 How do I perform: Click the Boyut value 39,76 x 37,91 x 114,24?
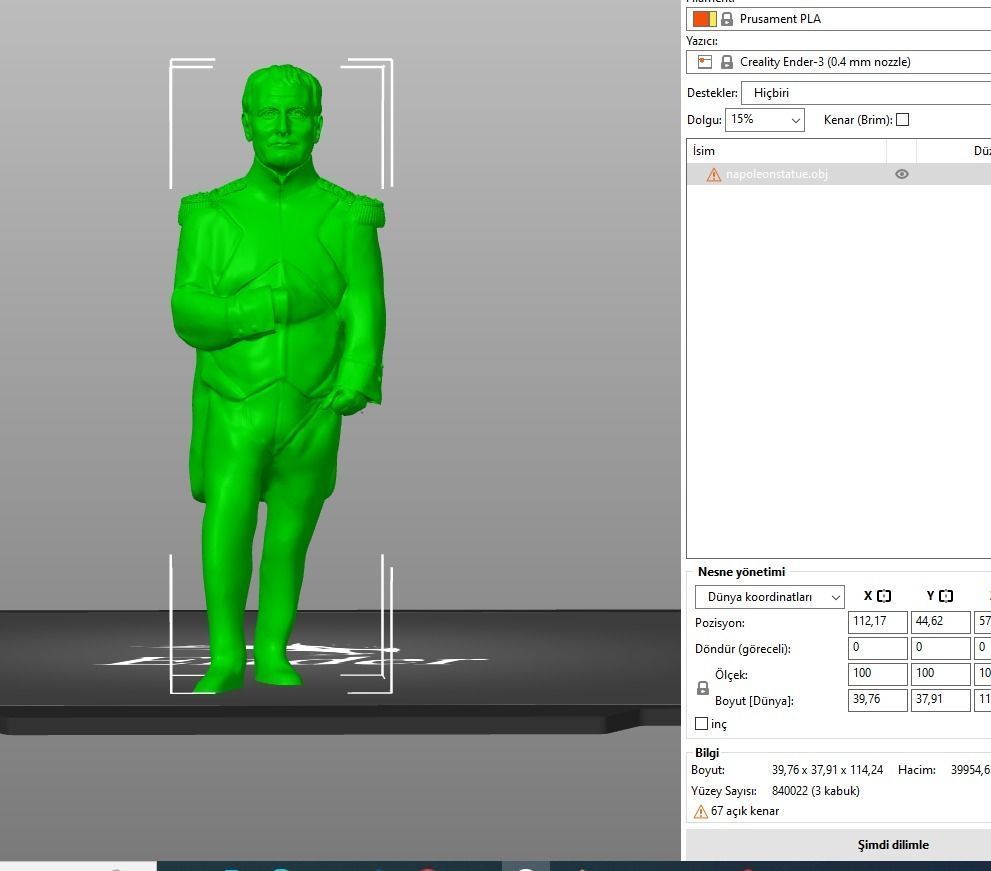tap(827, 770)
